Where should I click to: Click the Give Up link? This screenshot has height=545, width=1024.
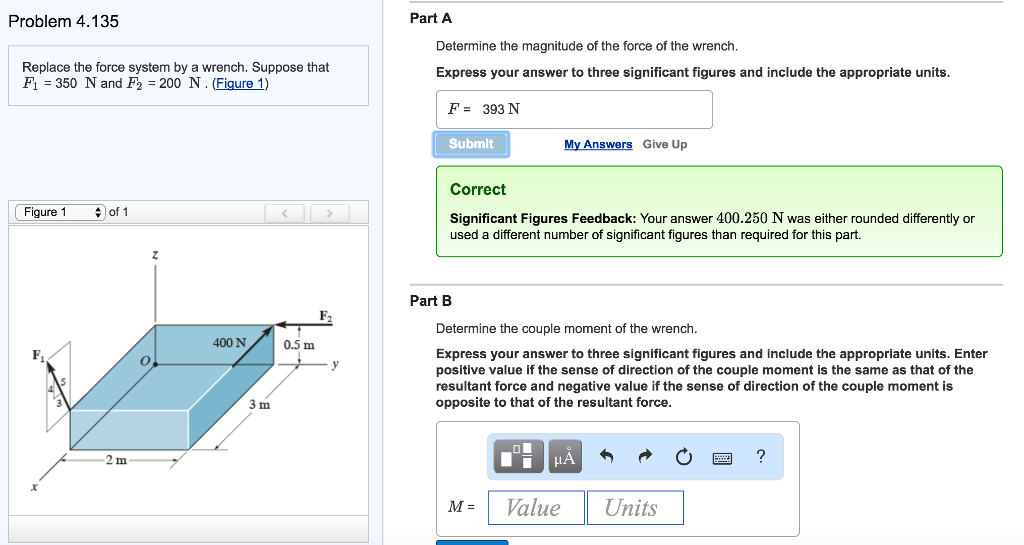click(665, 144)
